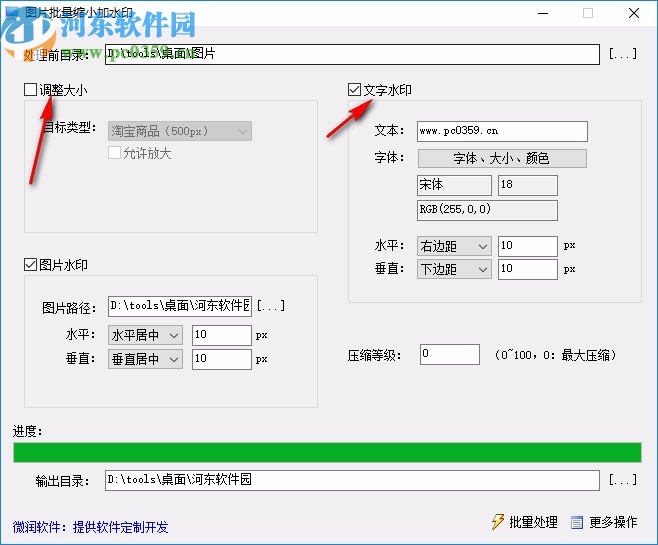The image size is (658, 545).
Task: Uncheck the 图片水印 checkbox
Action: click(x=30, y=265)
